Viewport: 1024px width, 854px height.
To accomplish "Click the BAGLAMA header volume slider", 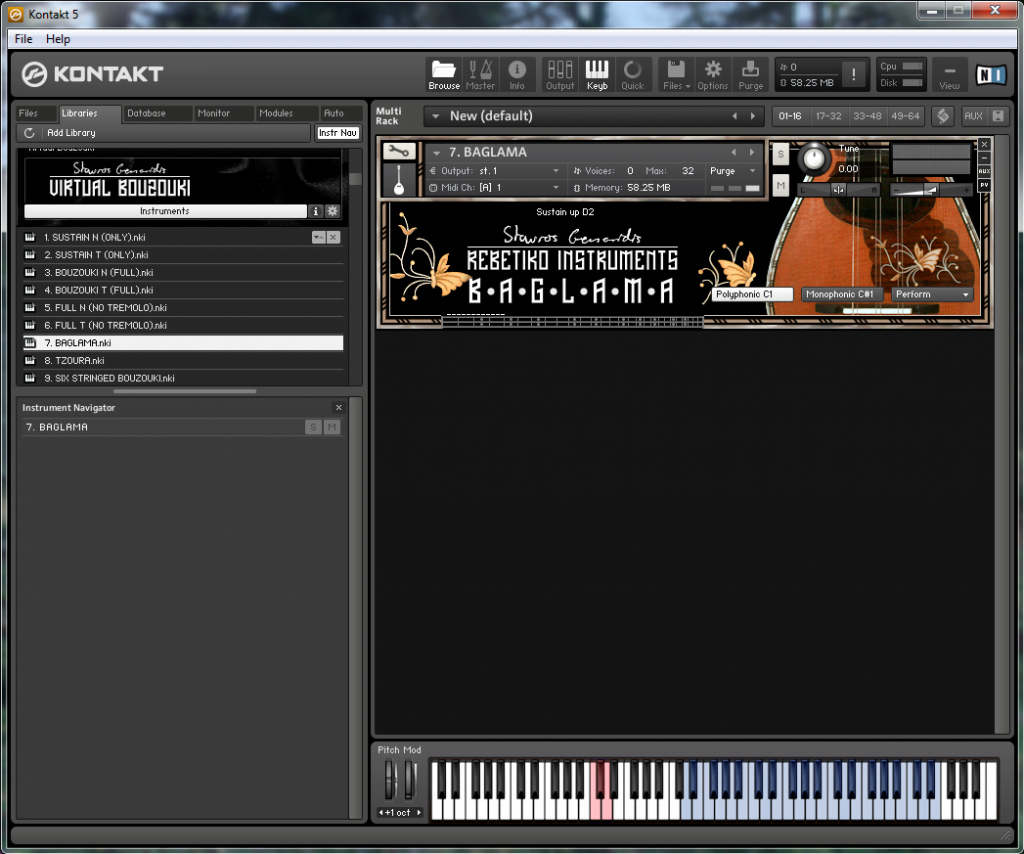I will pos(931,190).
